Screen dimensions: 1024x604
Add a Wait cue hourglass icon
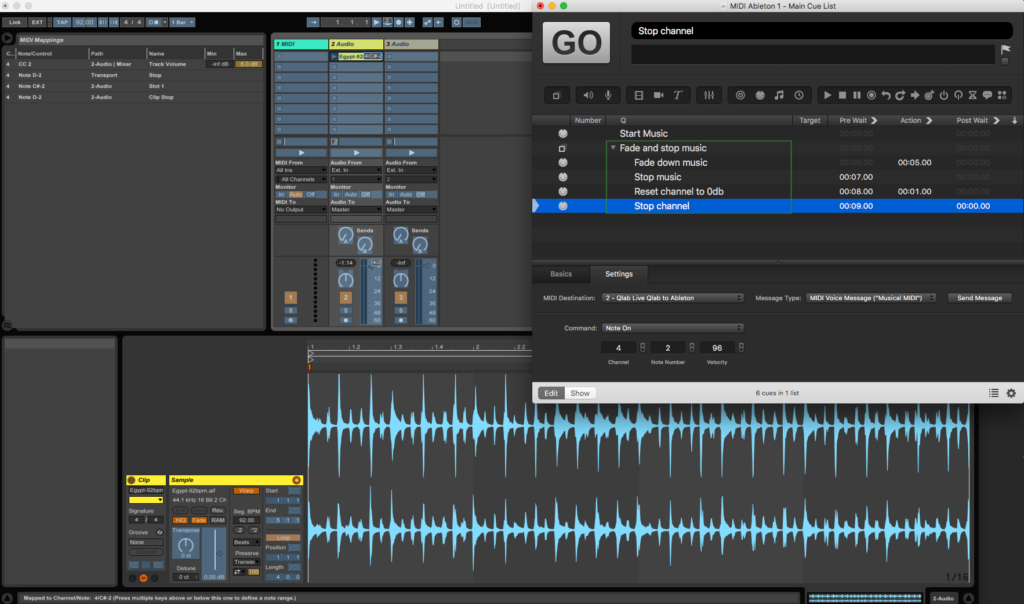pos(972,95)
